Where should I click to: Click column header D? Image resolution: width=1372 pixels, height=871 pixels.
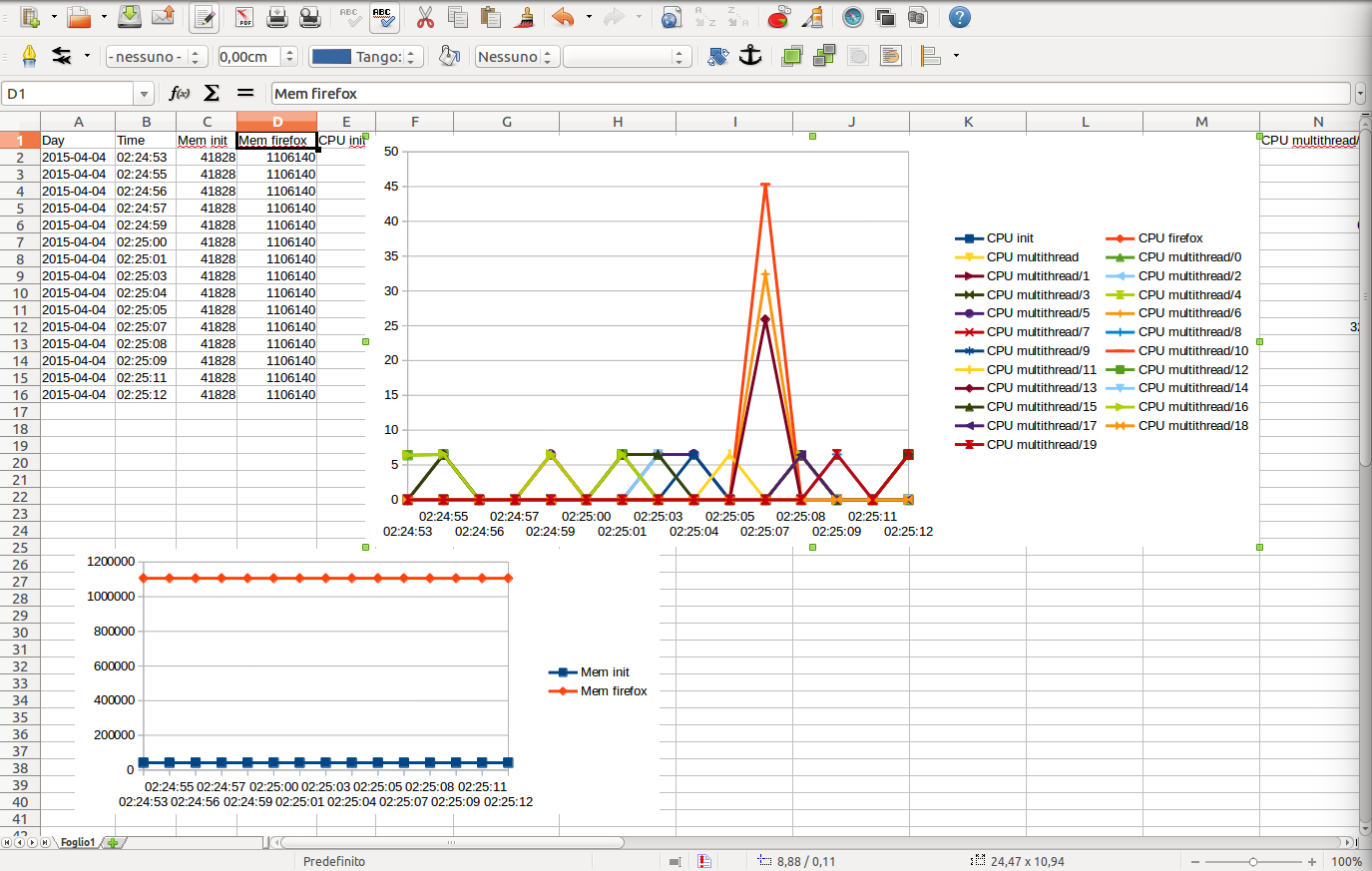[276, 122]
